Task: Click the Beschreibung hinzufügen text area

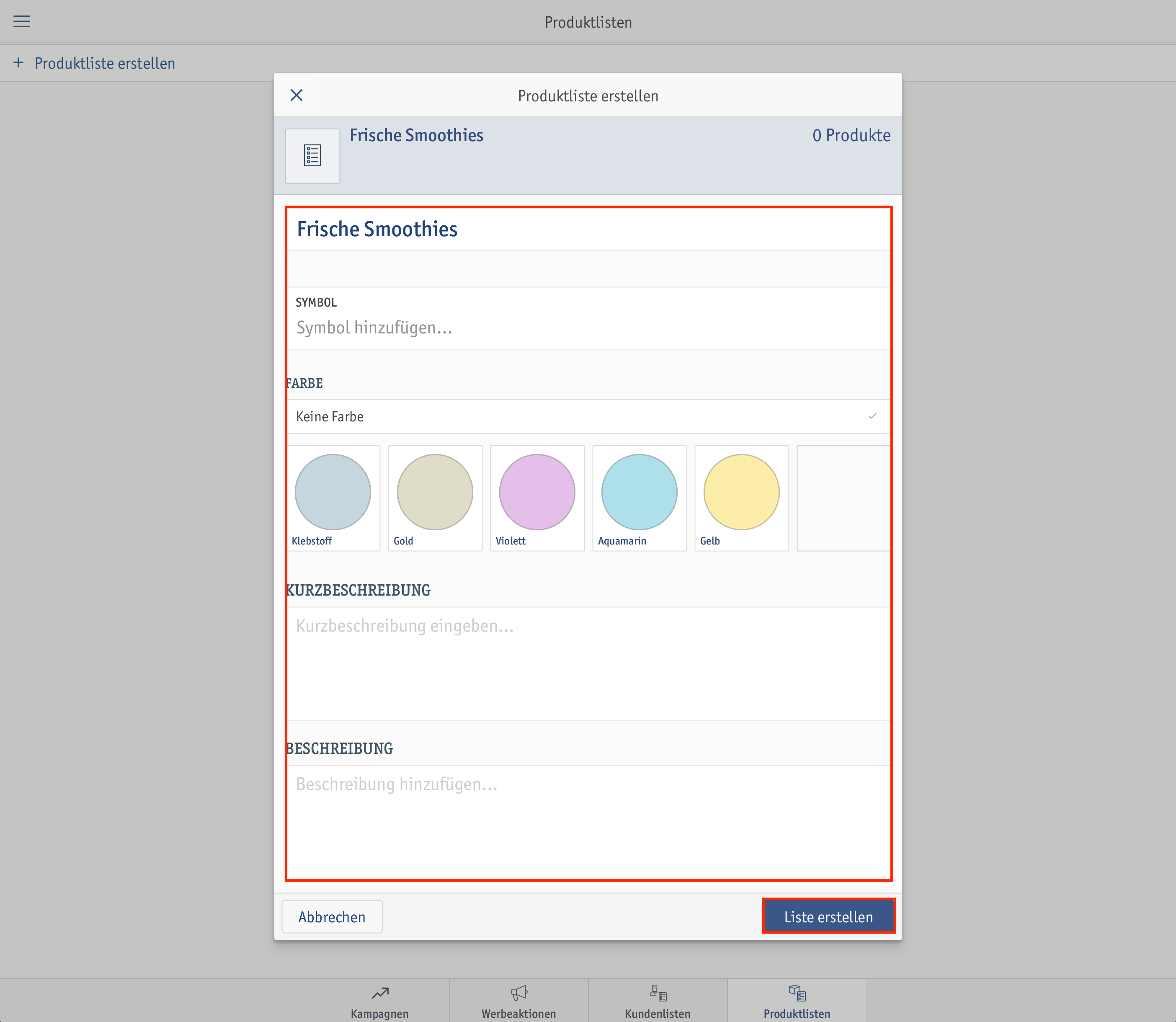Action: pyautogui.click(x=588, y=822)
